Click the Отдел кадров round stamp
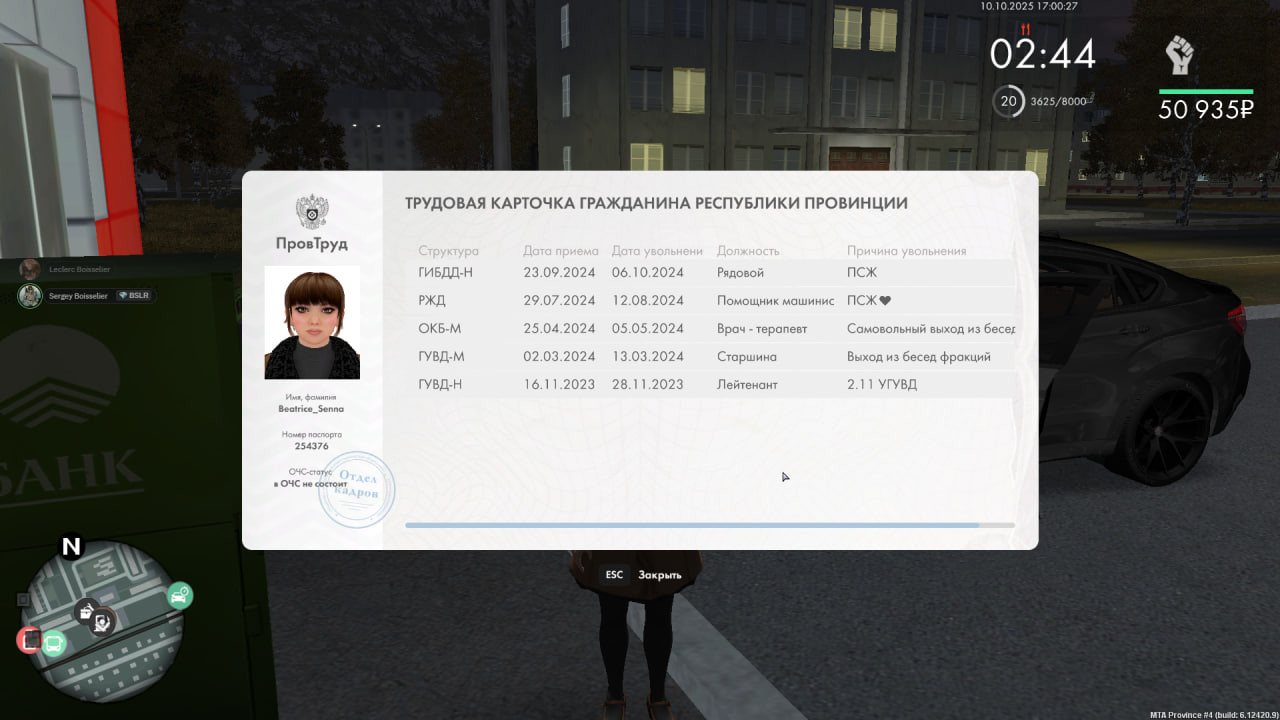The image size is (1280, 720). coord(356,490)
